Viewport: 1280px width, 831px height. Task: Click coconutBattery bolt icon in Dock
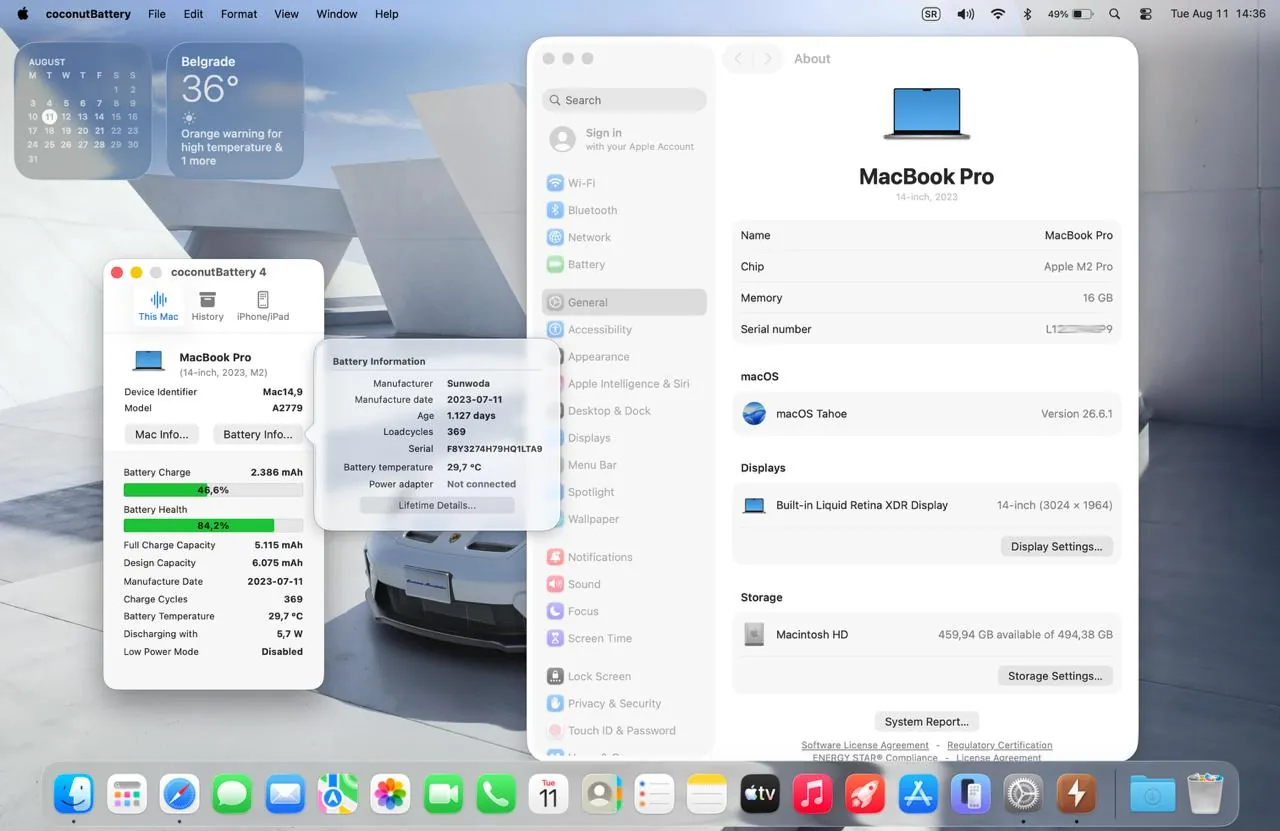1076,795
